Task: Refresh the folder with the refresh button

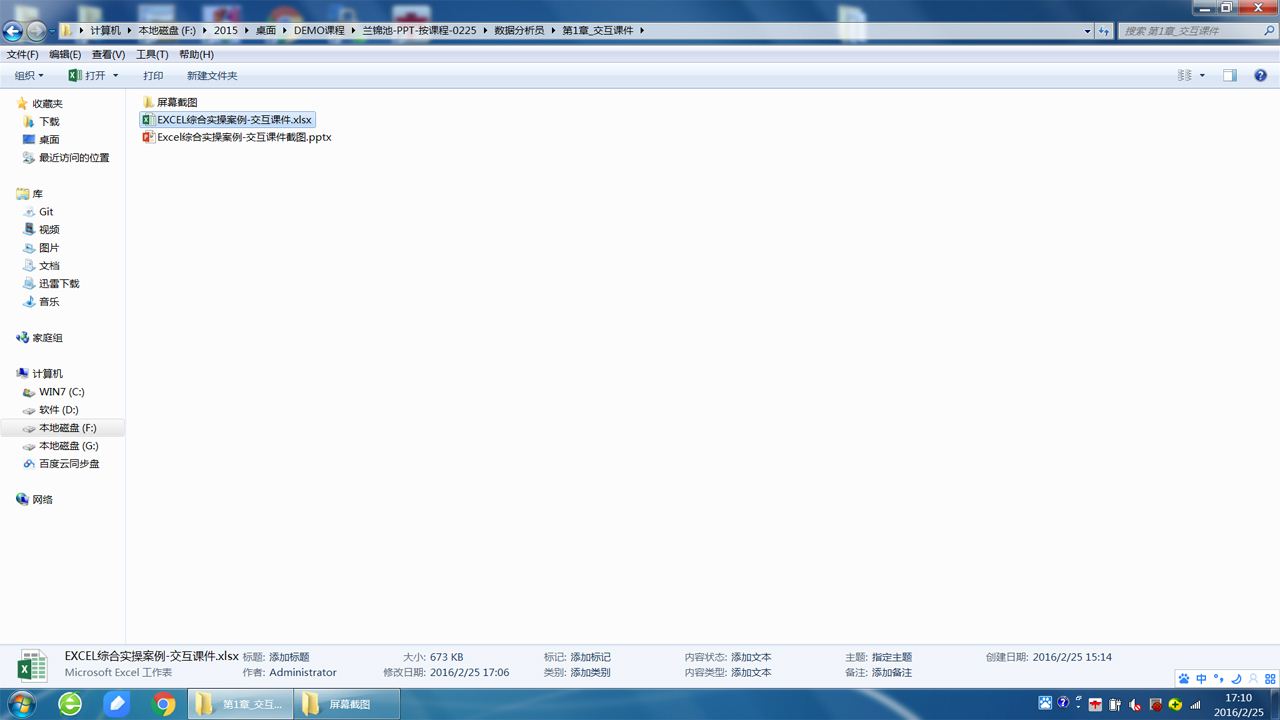Action: tap(1104, 31)
